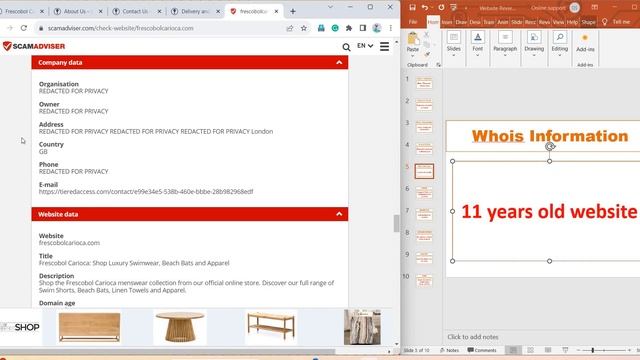The width and height of the screenshot is (640, 360).
Task: Open the Slides ribbon group
Action: [x=453, y=44]
